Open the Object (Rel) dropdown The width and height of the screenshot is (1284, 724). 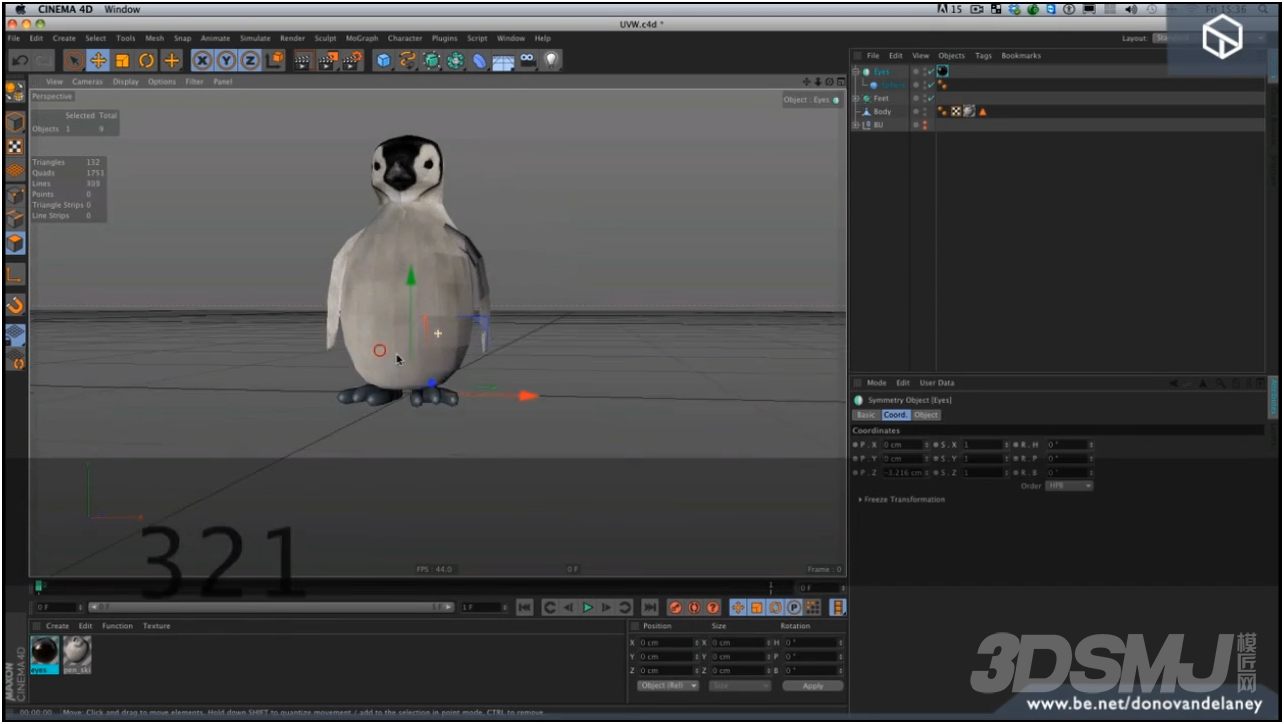[669, 686]
